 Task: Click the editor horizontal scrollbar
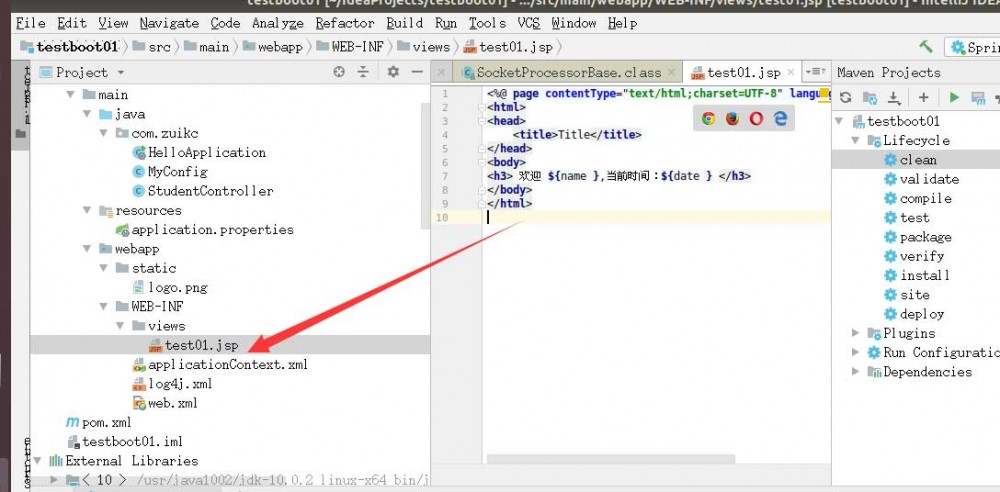(610, 459)
